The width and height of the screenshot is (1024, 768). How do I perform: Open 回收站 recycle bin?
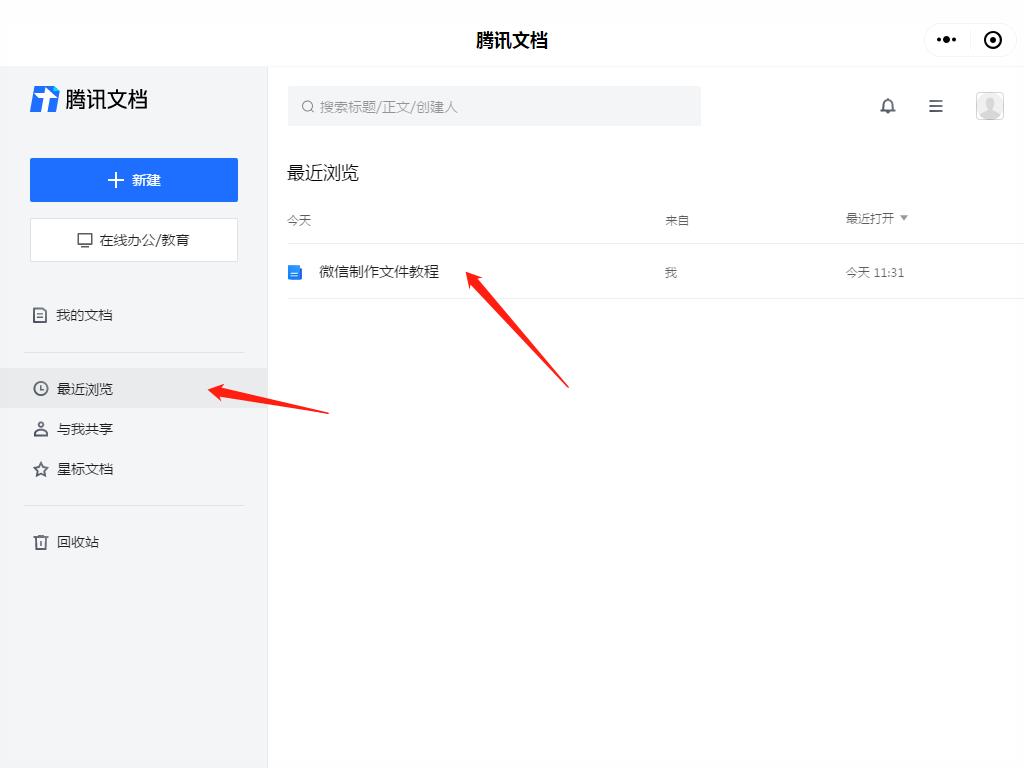66,542
